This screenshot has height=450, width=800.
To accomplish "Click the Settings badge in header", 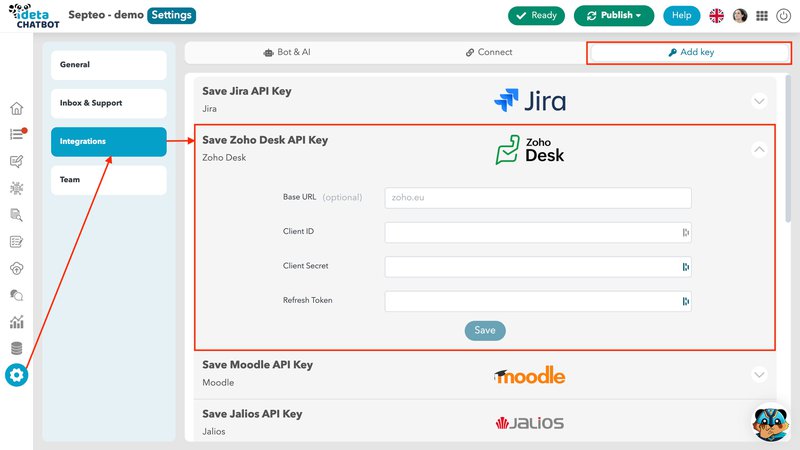I will pos(171,15).
